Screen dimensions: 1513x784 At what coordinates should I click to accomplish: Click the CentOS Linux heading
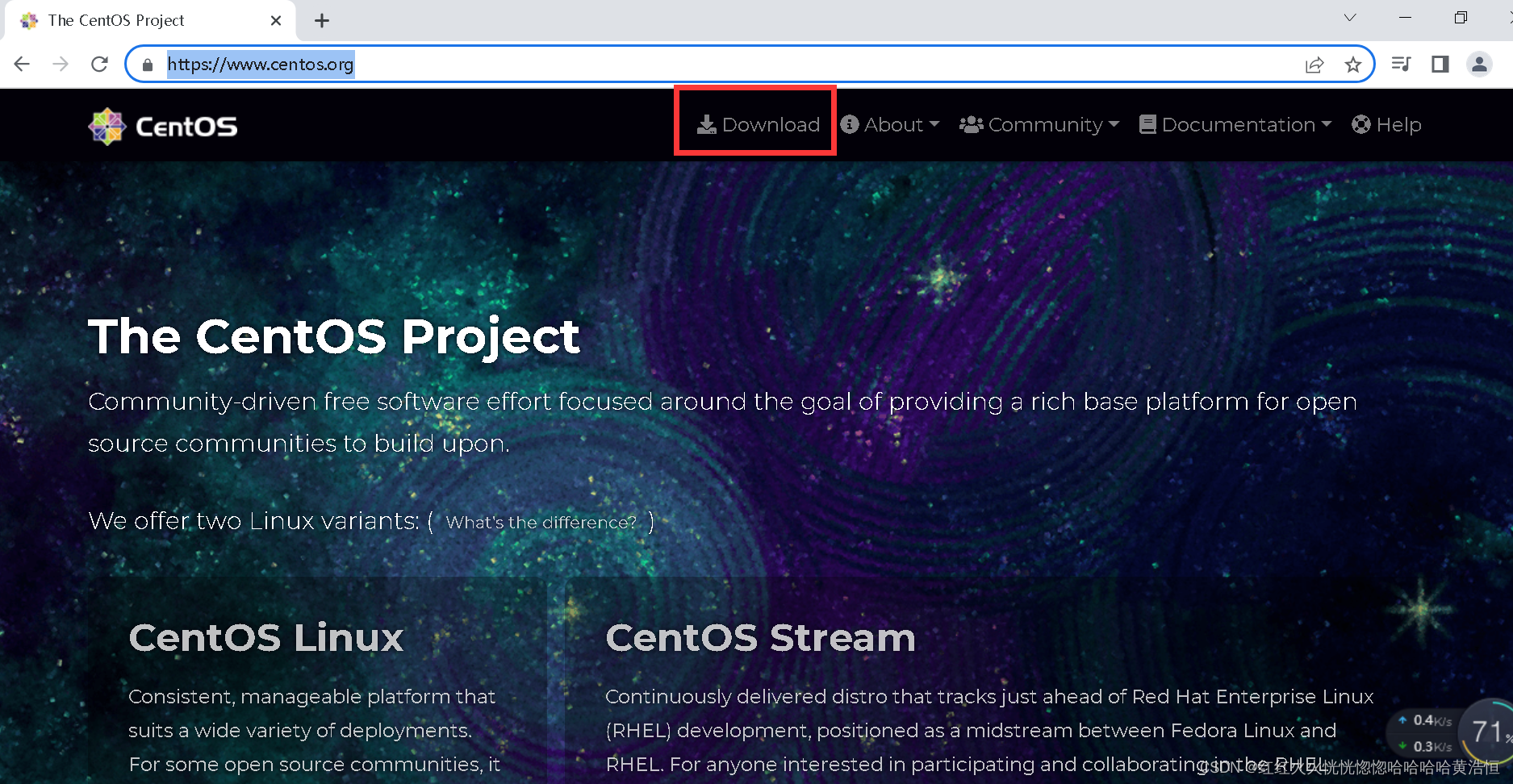(x=266, y=638)
